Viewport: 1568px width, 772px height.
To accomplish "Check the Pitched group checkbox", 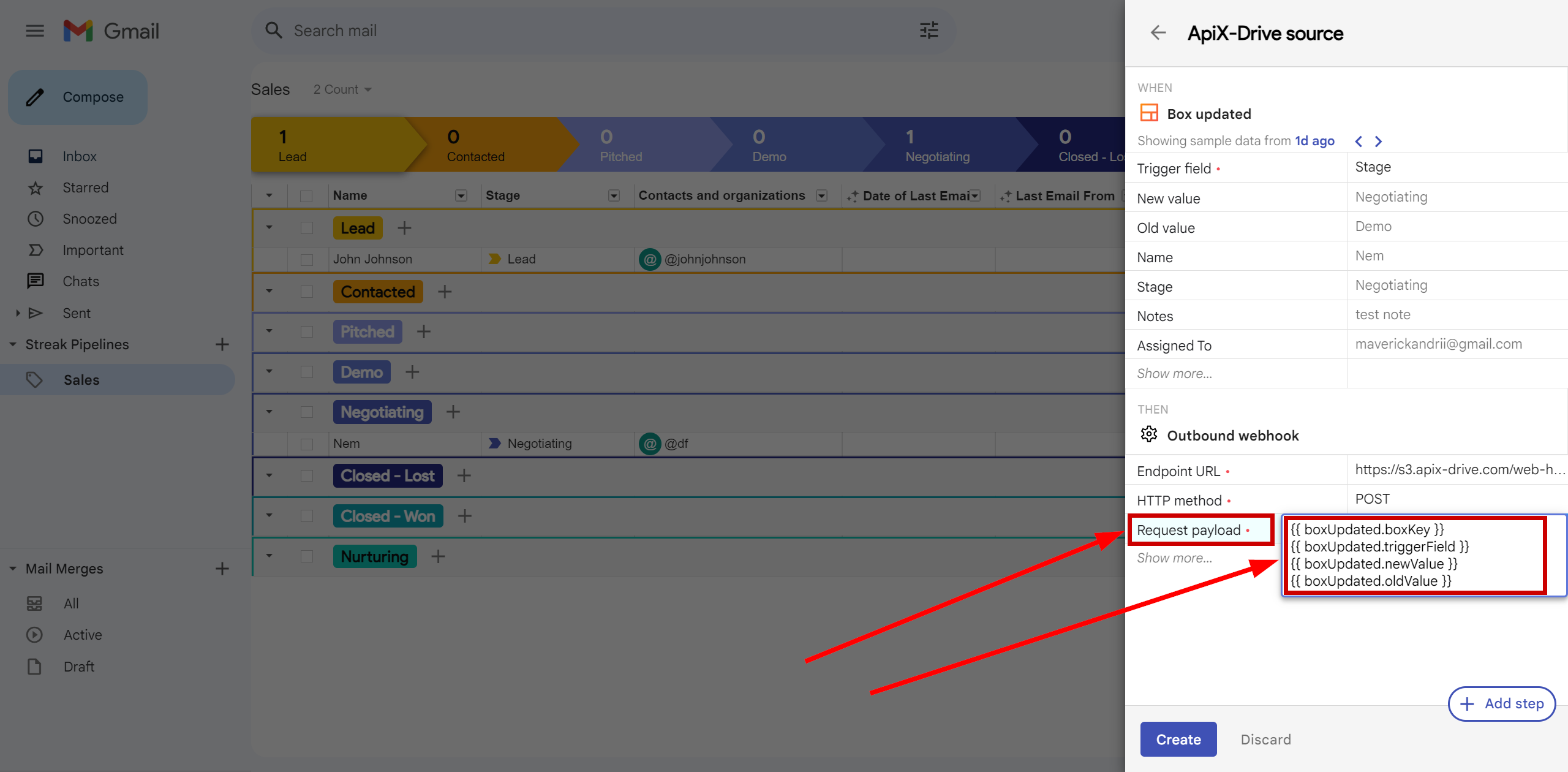I will [x=307, y=331].
